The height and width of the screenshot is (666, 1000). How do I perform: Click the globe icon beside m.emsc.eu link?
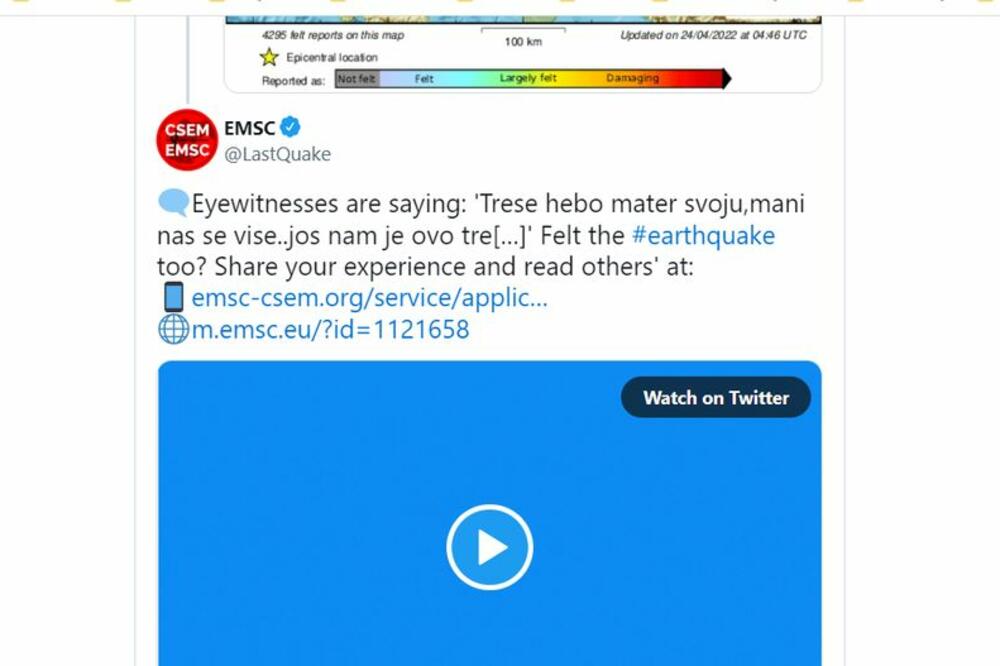point(173,329)
